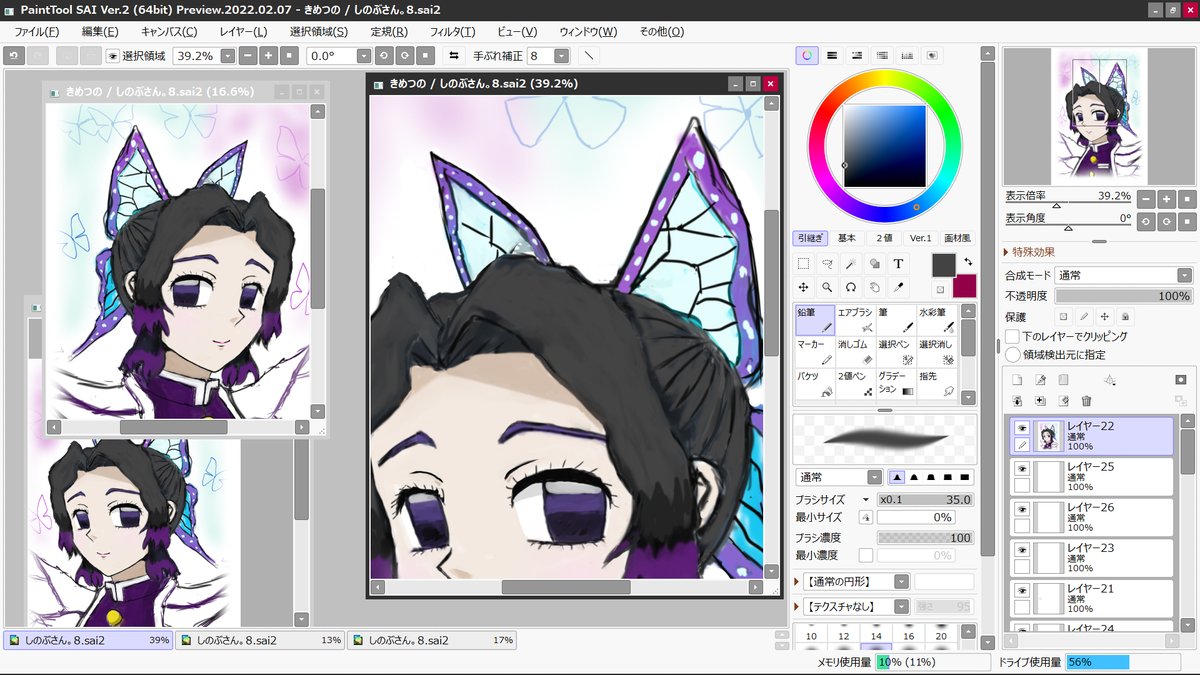Open the brush mode 通常 dropdown
The image size is (1200, 675).
pyautogui.click(x=874, y=477)
